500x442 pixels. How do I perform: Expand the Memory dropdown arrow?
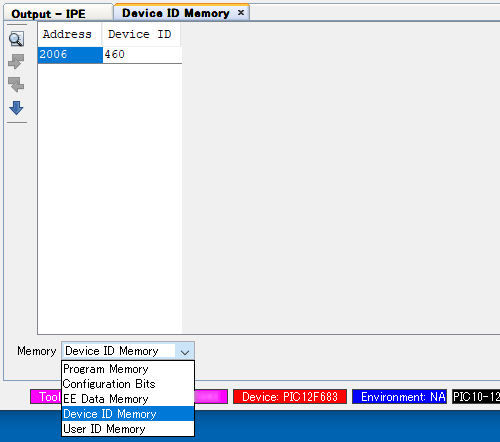click(185, 352)
